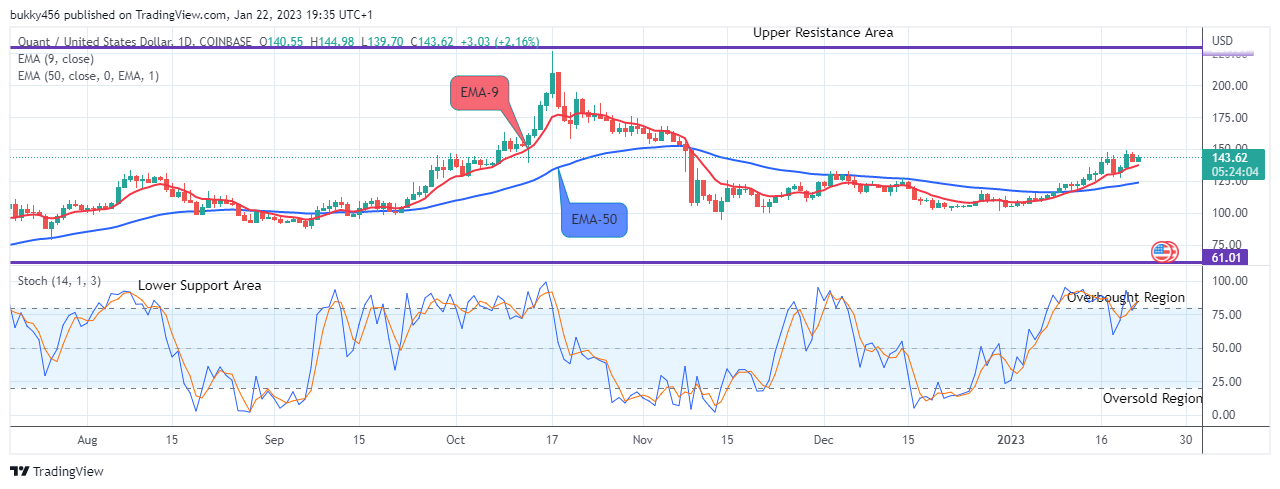Click the stochastic 0.00 axis label
The width and height of the screenshot is (1280, 489).
pos(1222,415)
